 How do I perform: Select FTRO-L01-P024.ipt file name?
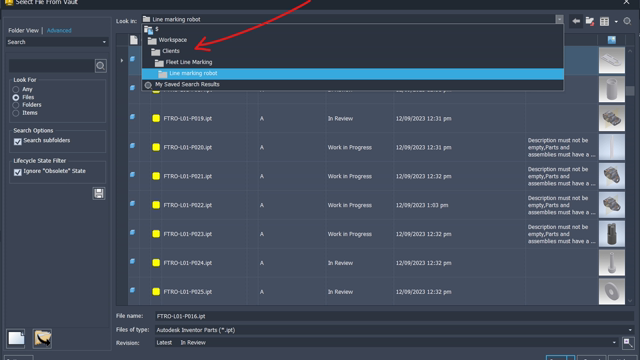pos(188,263)
